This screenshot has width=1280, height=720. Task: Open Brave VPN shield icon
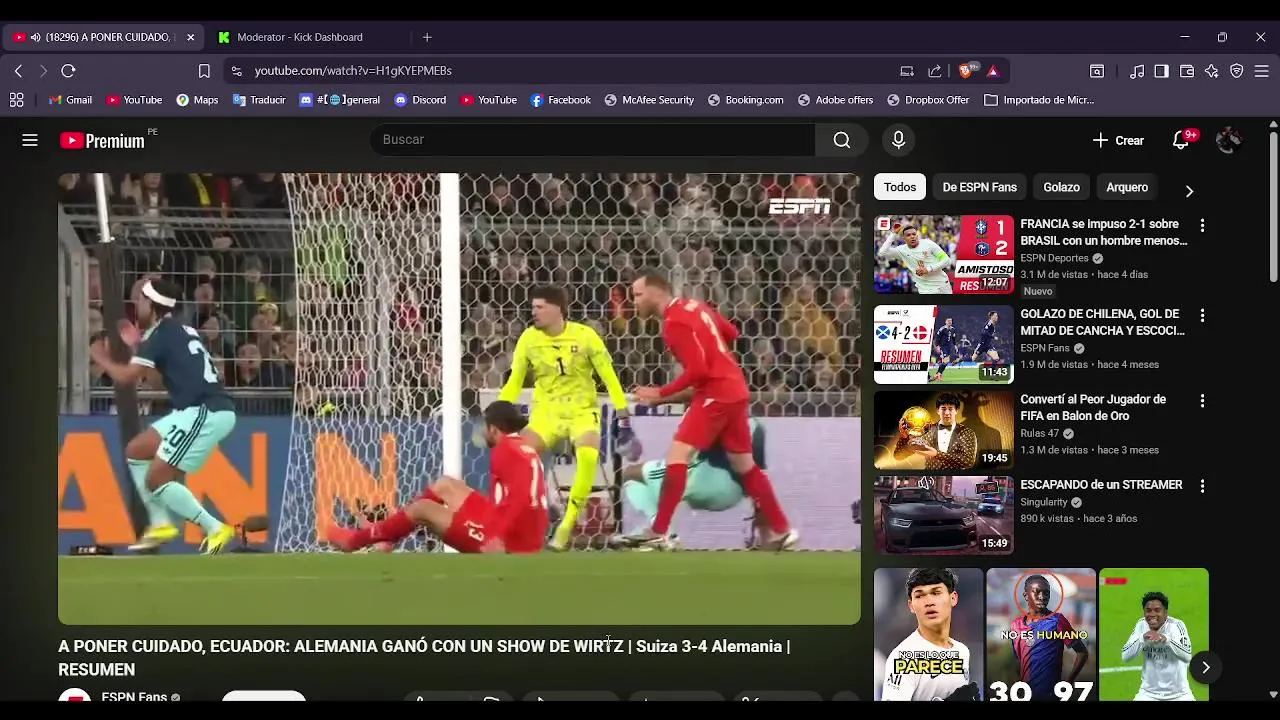click(x=1237, y=71)
